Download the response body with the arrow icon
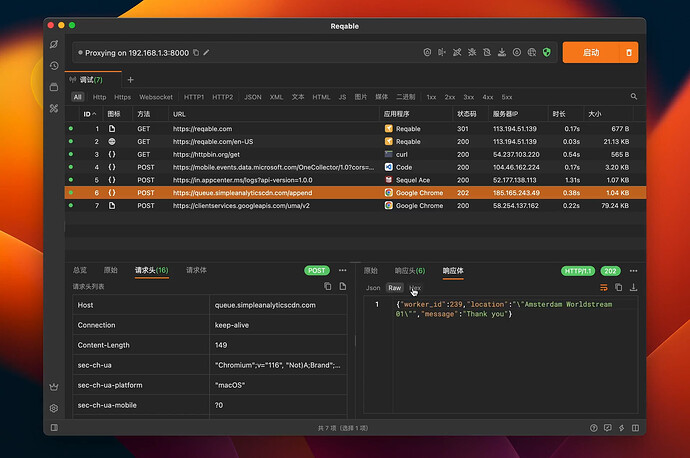The width and height of the screenshot is (690, 458). 633,287
